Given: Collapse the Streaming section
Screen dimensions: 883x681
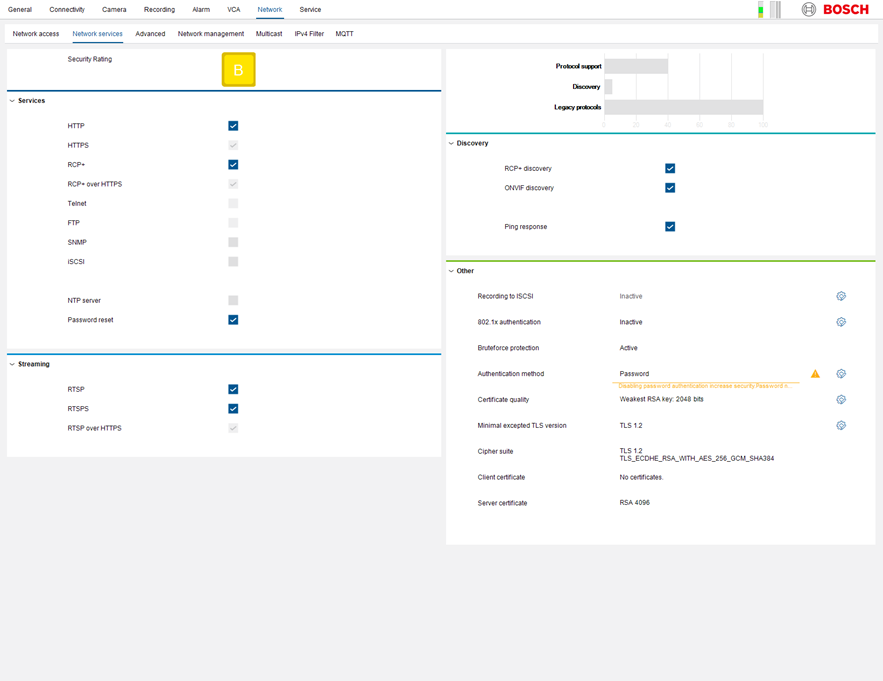Looking at the screenshot, I should click(12, 364).
